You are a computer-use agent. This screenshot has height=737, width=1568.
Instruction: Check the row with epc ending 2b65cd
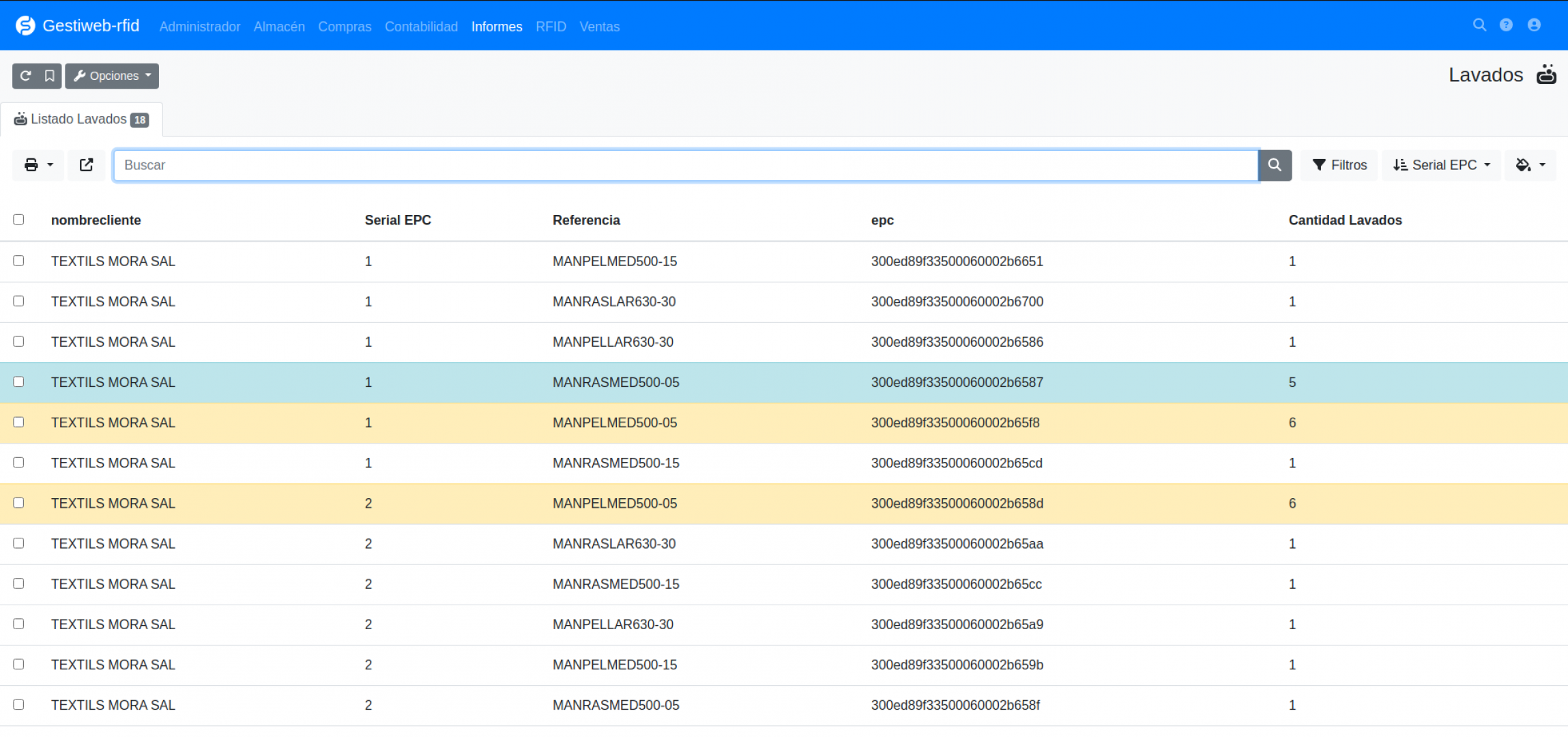(18, 462)
